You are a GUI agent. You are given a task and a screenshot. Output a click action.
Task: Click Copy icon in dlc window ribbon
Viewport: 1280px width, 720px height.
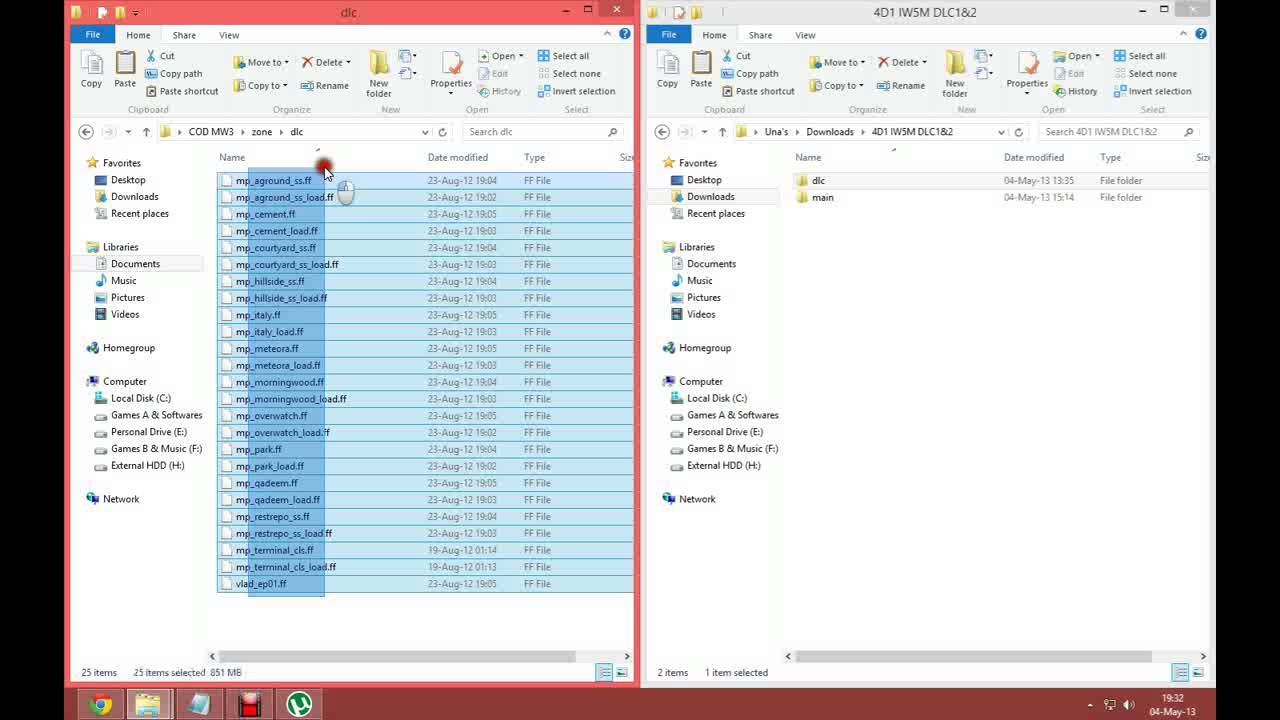(91, 70)
